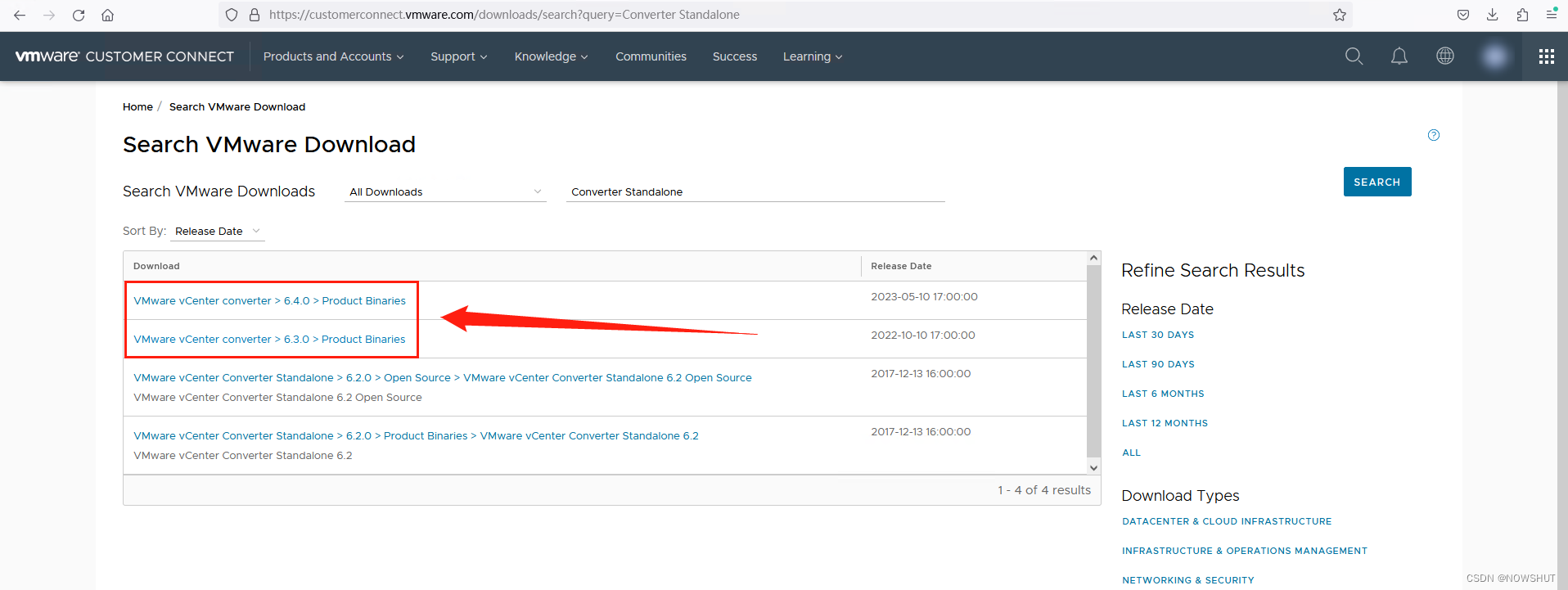Viewport: 1568px width, 590px height.
Task: Reload the page
Action: [x=79, y=15]
